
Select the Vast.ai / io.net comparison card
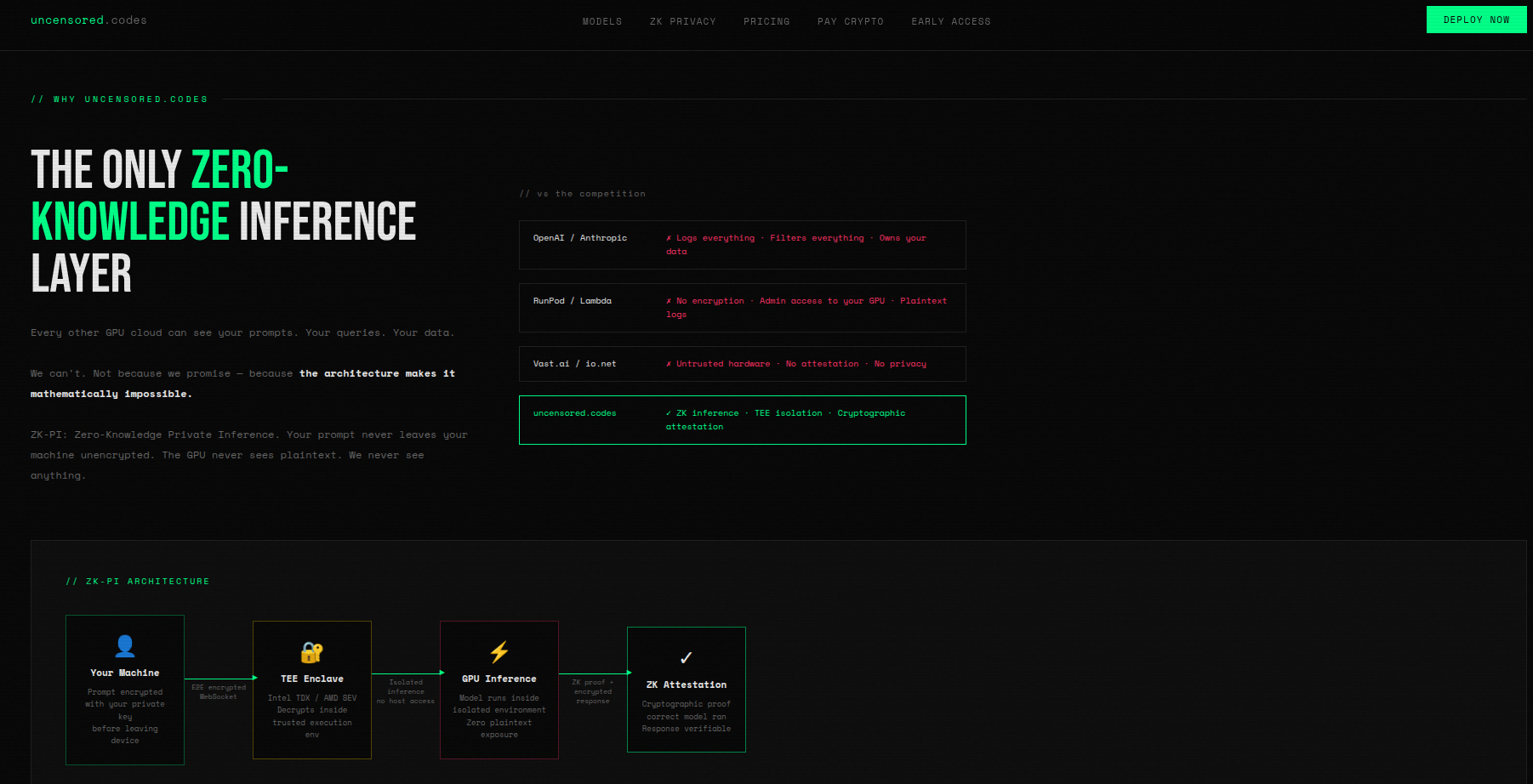tap(742, 363)
